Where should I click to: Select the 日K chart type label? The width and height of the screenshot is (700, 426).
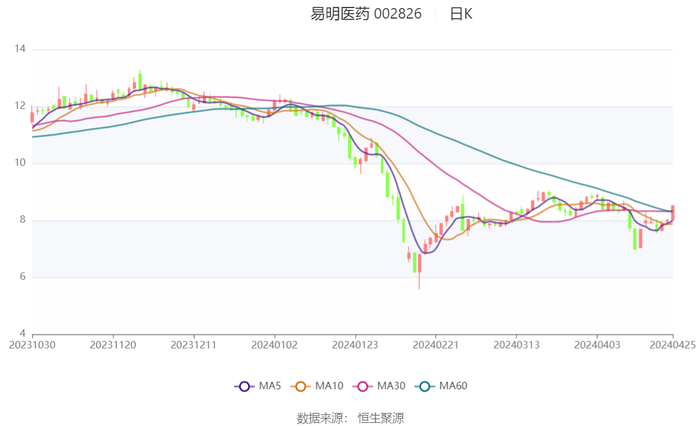tap(461, 14)
